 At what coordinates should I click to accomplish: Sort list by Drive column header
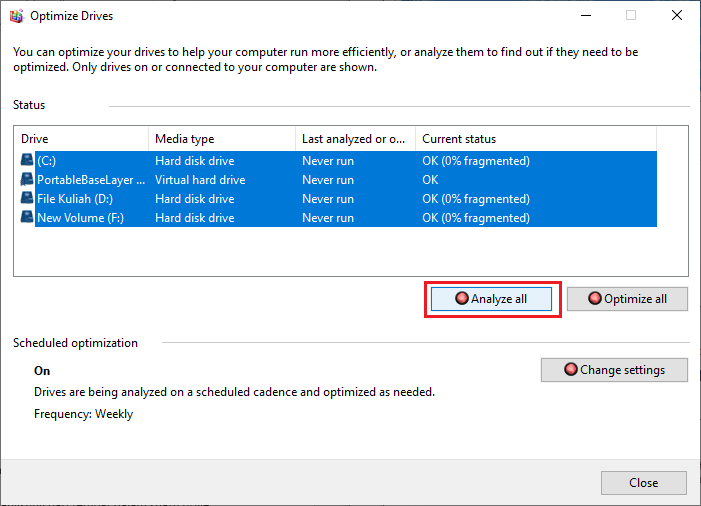tap(80, 139)
